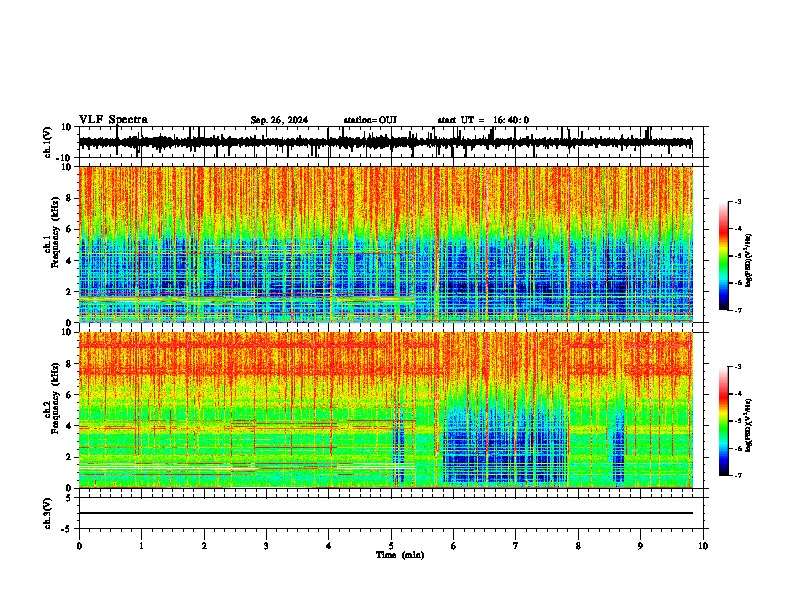Screen dimensions: 792x612
Task: Click the time axis tick label "4"
Action: tap(329, 546)
